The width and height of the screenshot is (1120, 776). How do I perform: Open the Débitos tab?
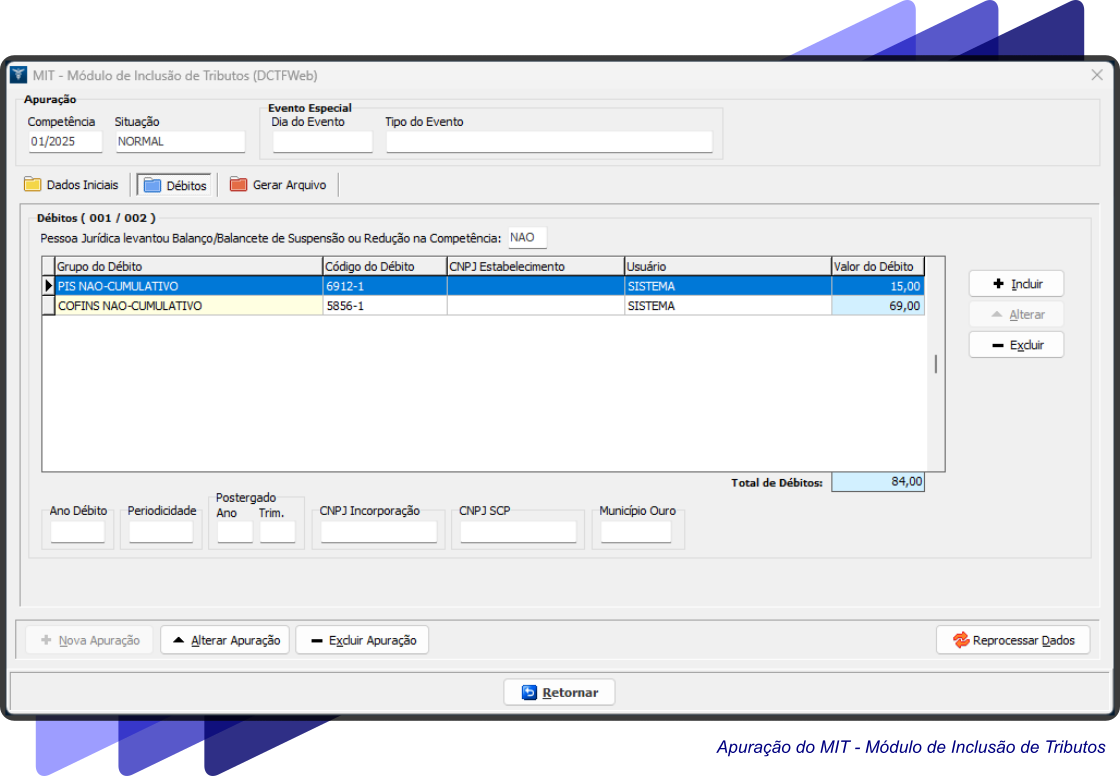coord(174,185)
